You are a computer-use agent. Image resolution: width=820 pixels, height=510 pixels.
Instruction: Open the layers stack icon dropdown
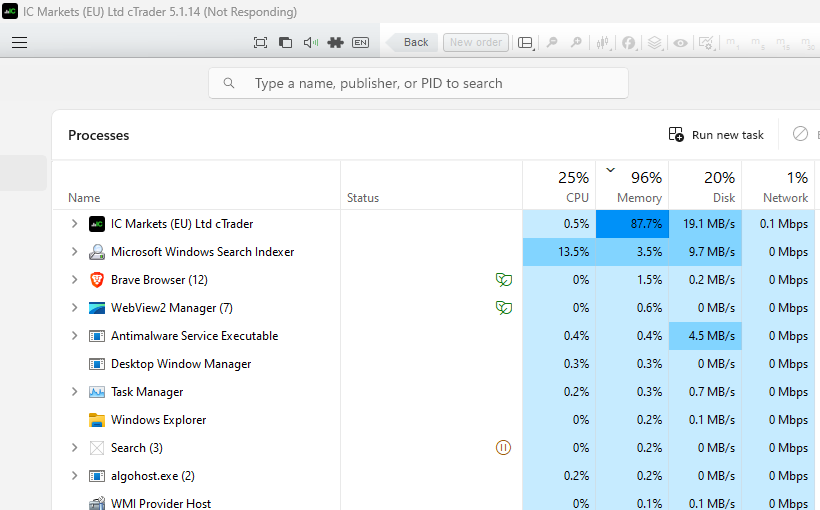655,43
